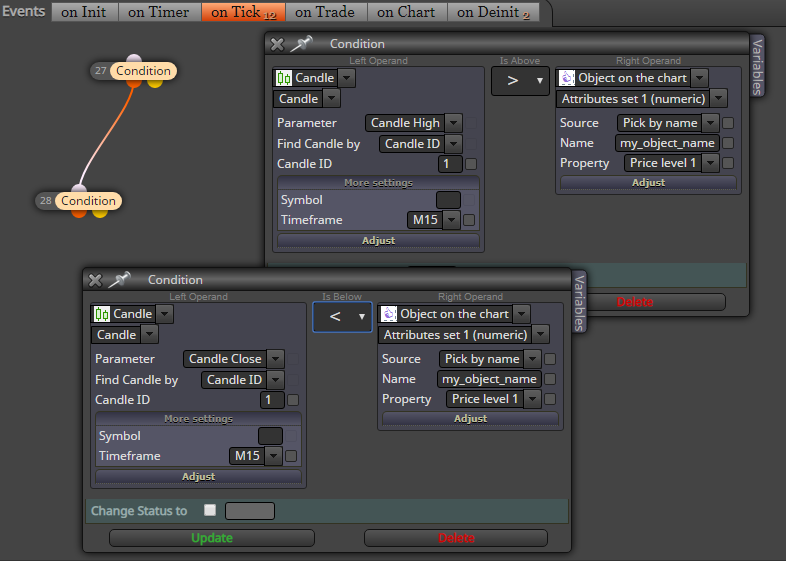Tick the checkbox beside Candle ID in upper window

tap(471, 164)
